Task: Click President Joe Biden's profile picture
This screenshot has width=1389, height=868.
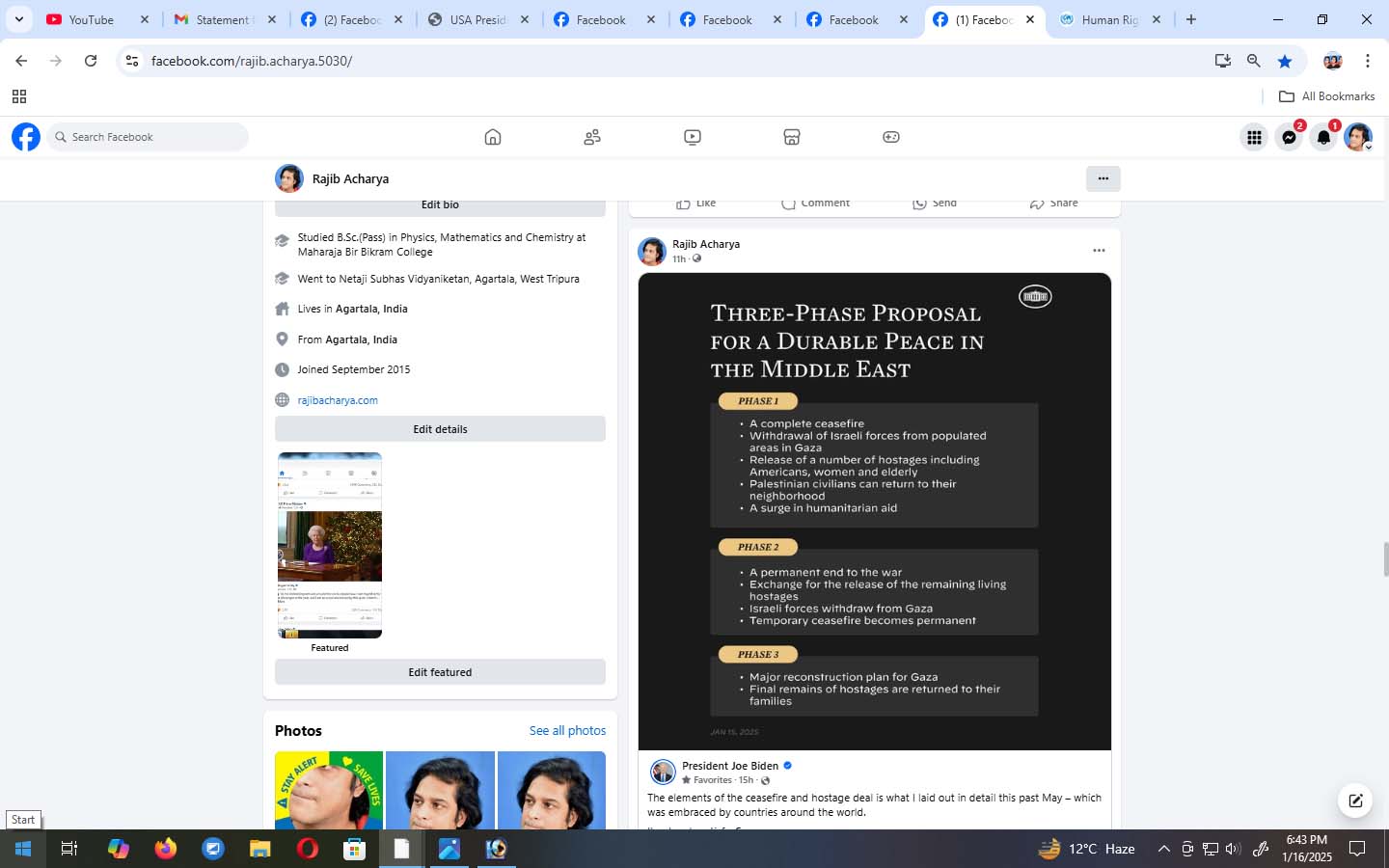Action: coord(663,772)
